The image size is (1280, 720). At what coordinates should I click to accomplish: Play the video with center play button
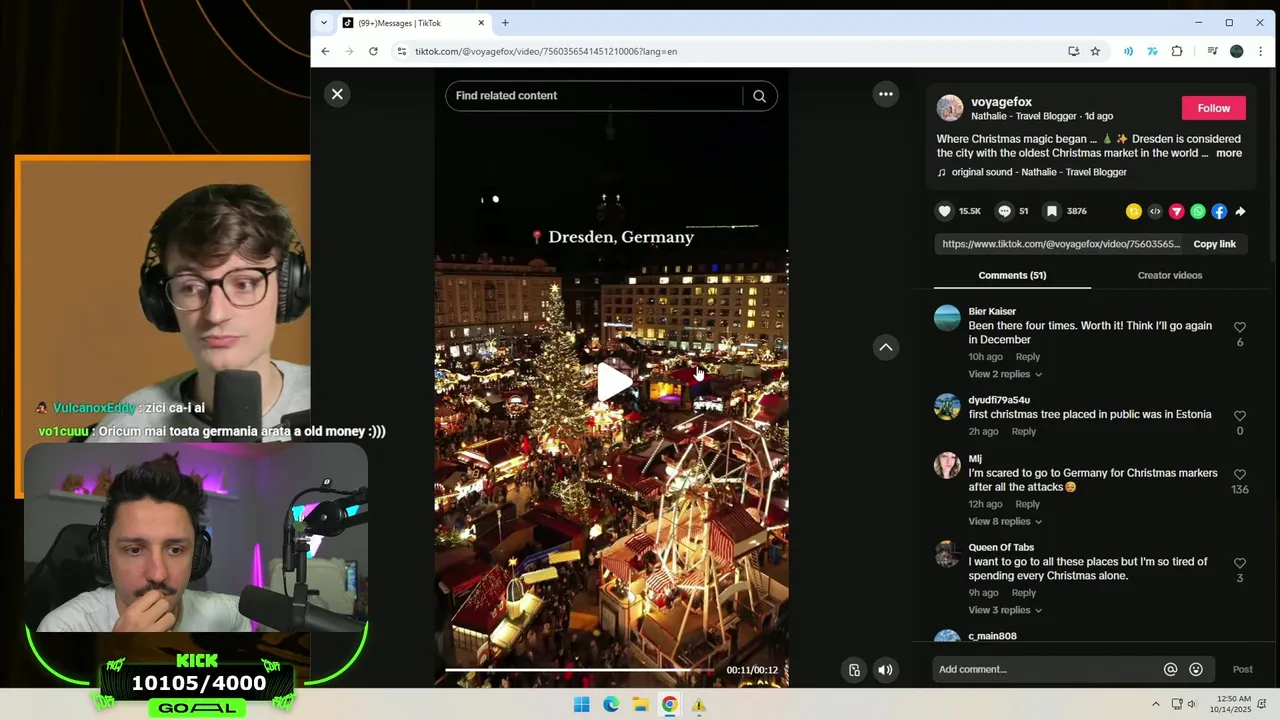614,382
